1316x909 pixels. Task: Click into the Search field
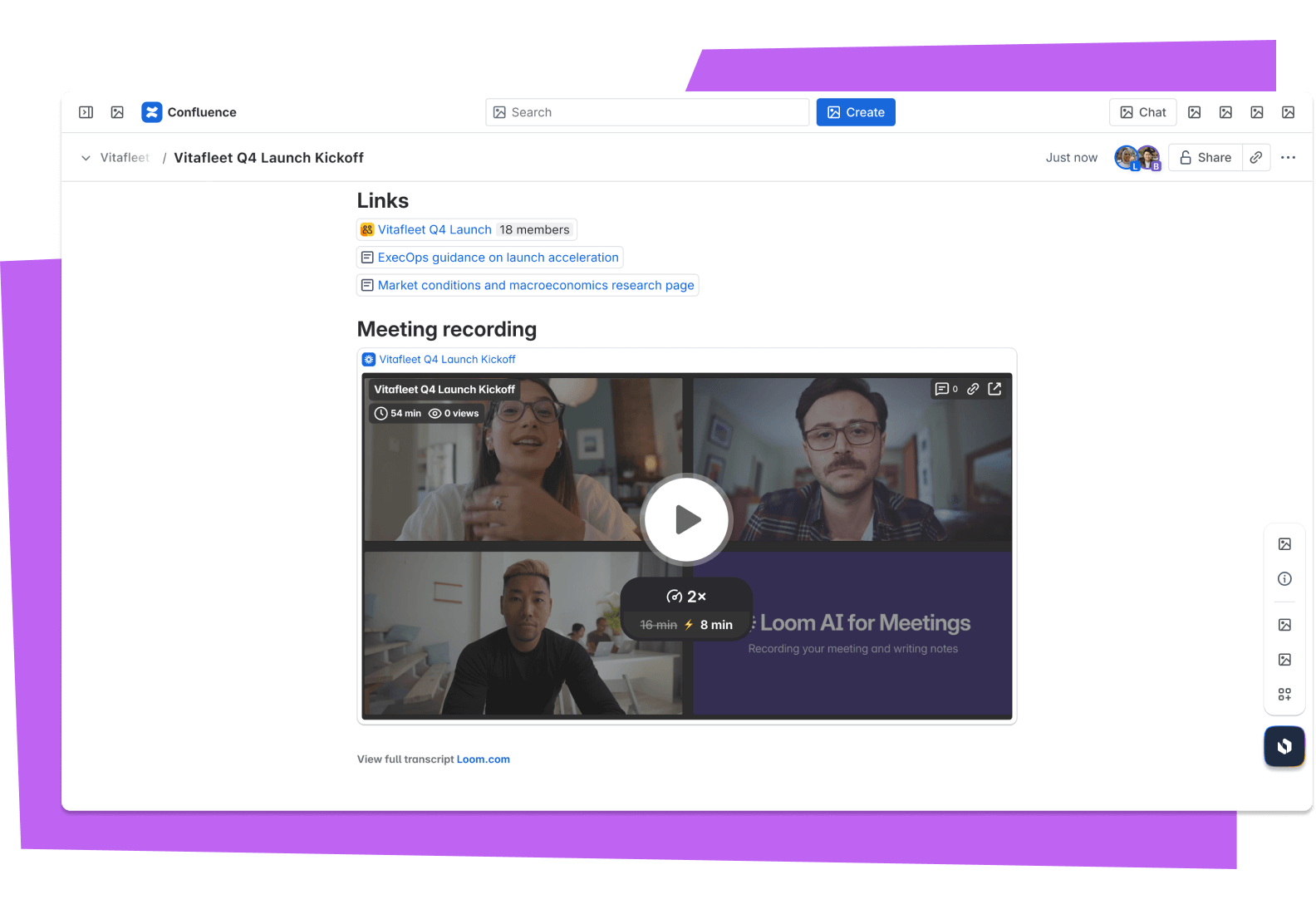647,112
